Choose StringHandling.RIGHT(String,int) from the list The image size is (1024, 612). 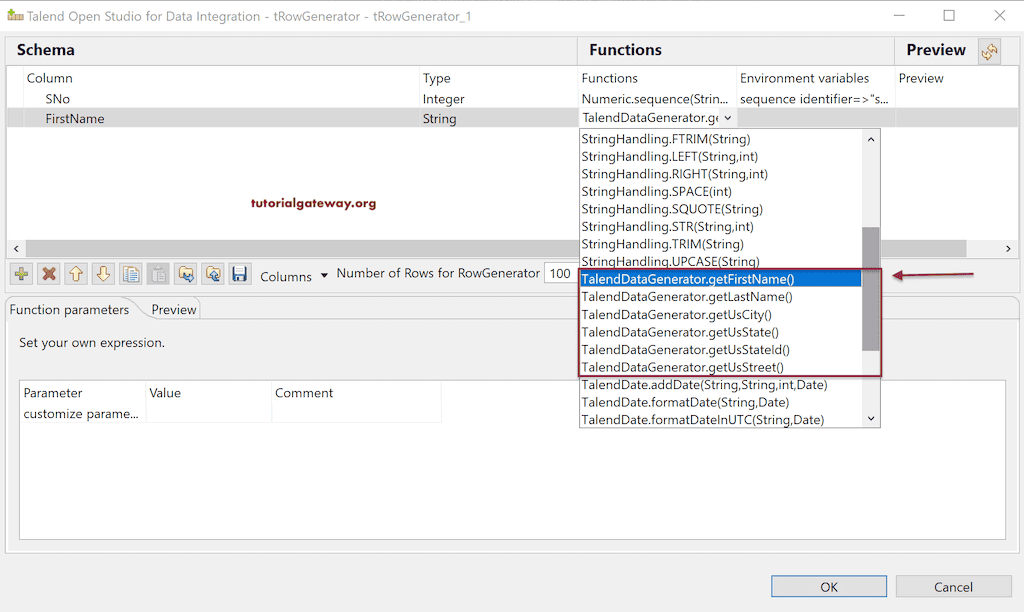[721, 174]
